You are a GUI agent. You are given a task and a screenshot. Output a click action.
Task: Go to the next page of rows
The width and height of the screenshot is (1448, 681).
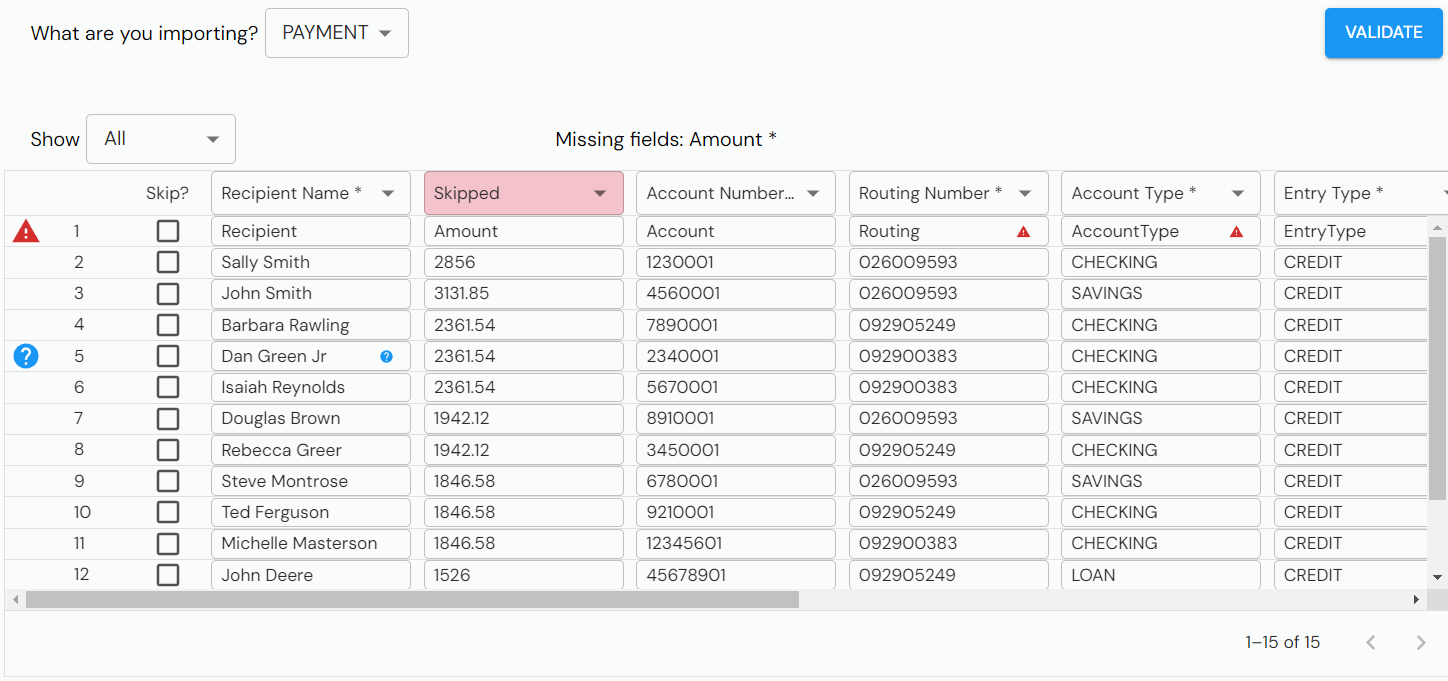click(1420, 643)
